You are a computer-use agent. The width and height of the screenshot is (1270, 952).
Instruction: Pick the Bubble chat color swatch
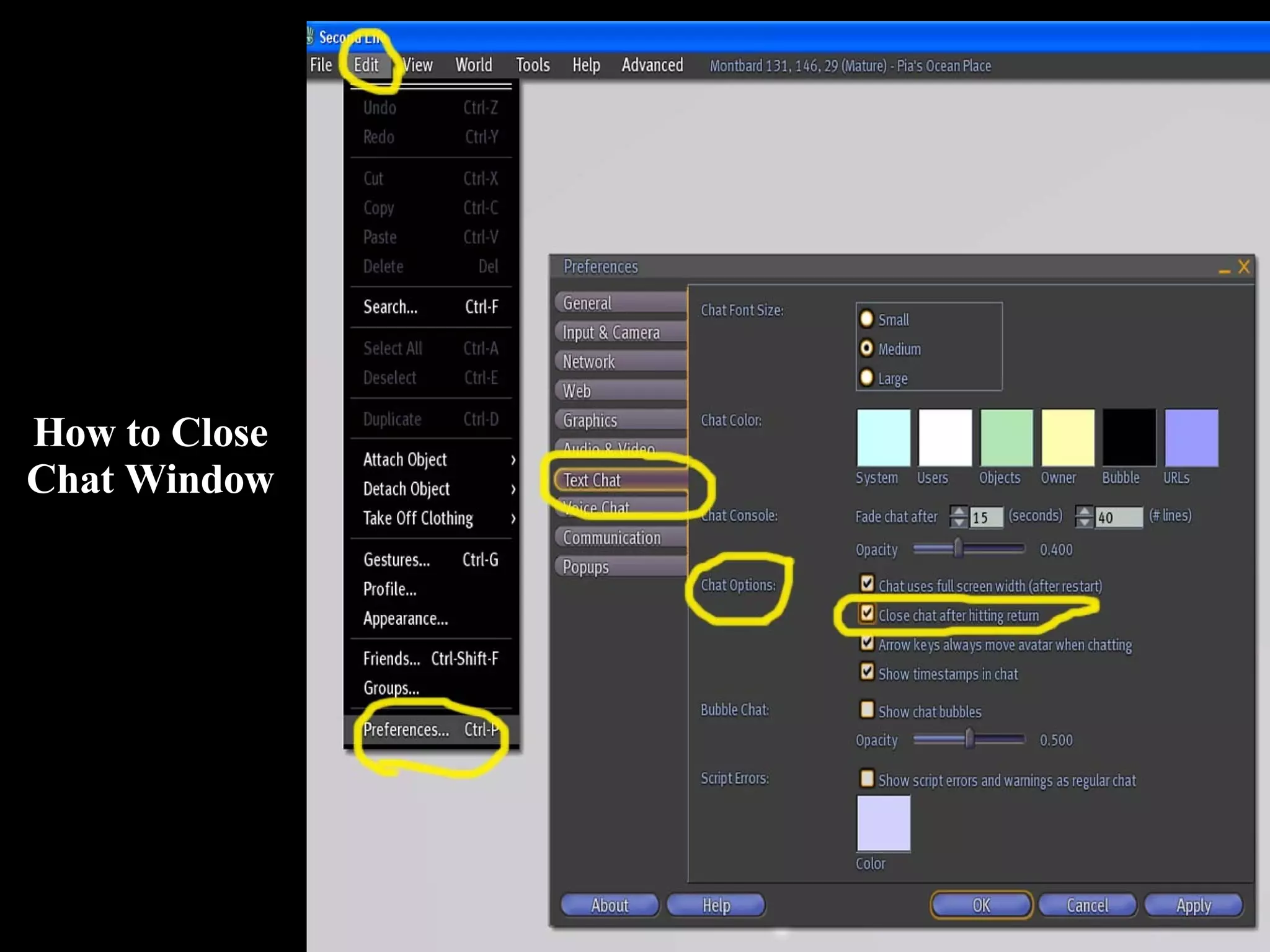click(1129, 438)
